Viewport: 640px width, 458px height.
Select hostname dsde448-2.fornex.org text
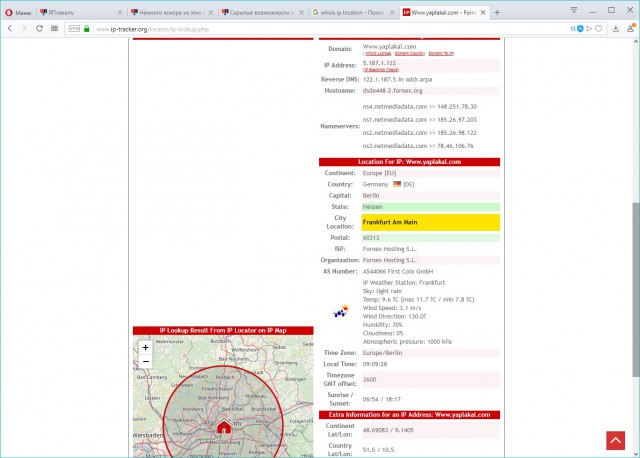pyautogui.click(x=392, y=91)
